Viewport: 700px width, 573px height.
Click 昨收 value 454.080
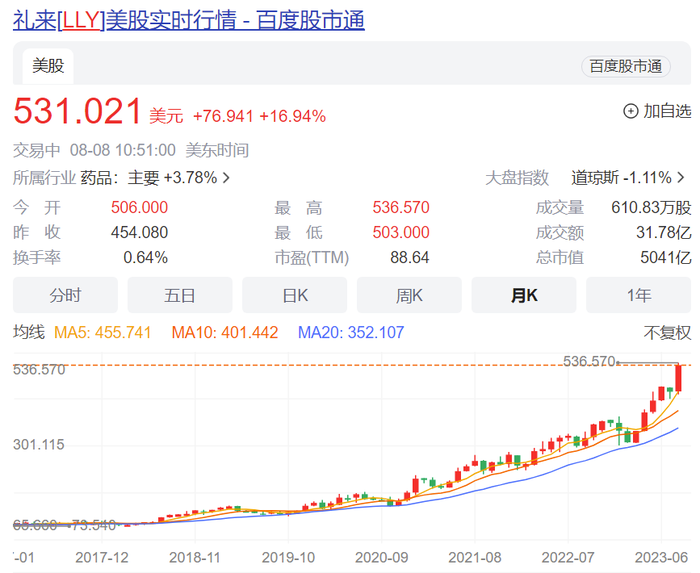pyautogui.click(x=139, y=233)
